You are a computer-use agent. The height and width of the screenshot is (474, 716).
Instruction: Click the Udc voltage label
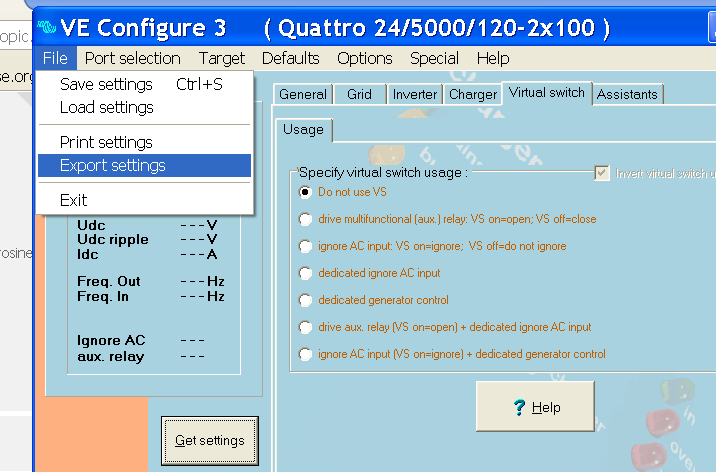pos(91,225)
